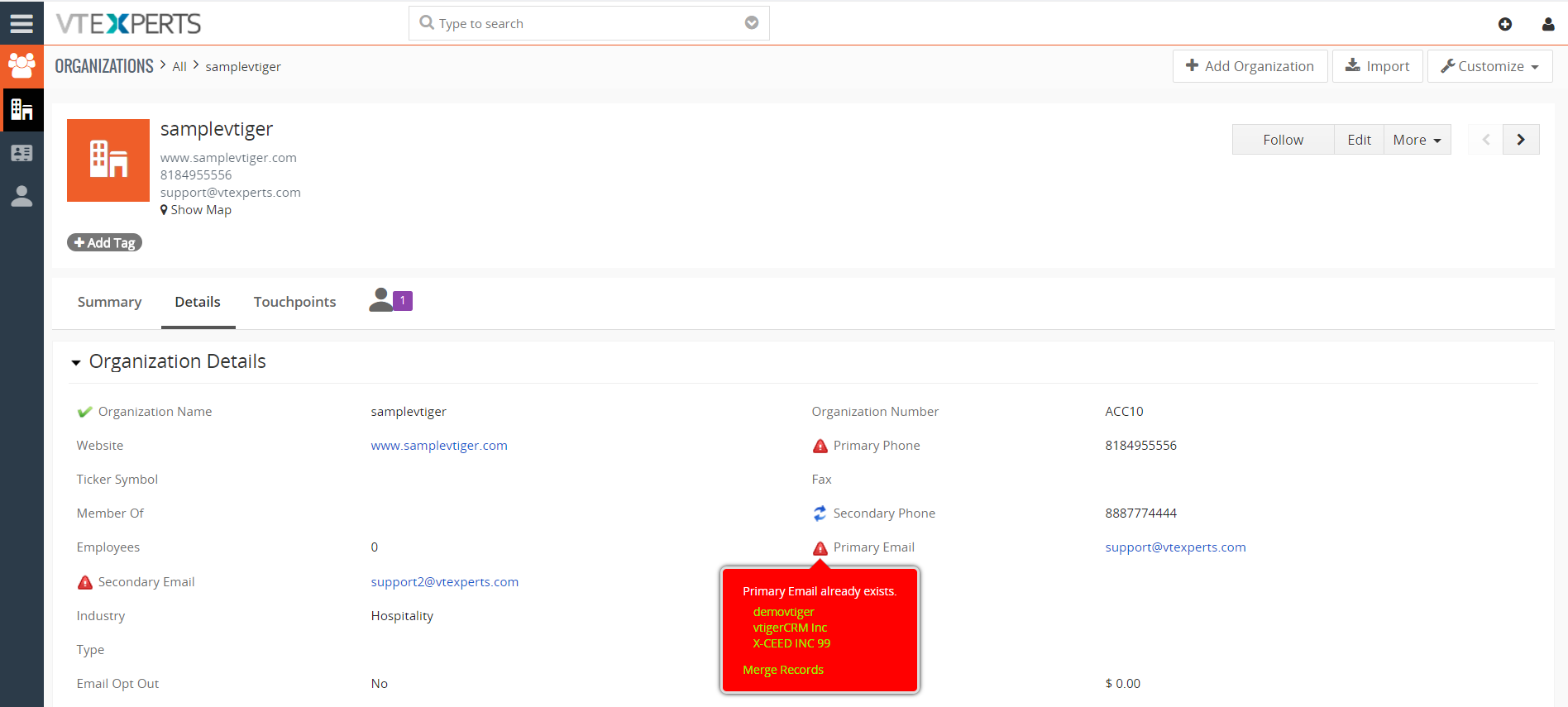Image resolution: width=1568 pixels, height=707 pixels.
Task: Collapse the Organization Details section
Action: click(76, 362)
